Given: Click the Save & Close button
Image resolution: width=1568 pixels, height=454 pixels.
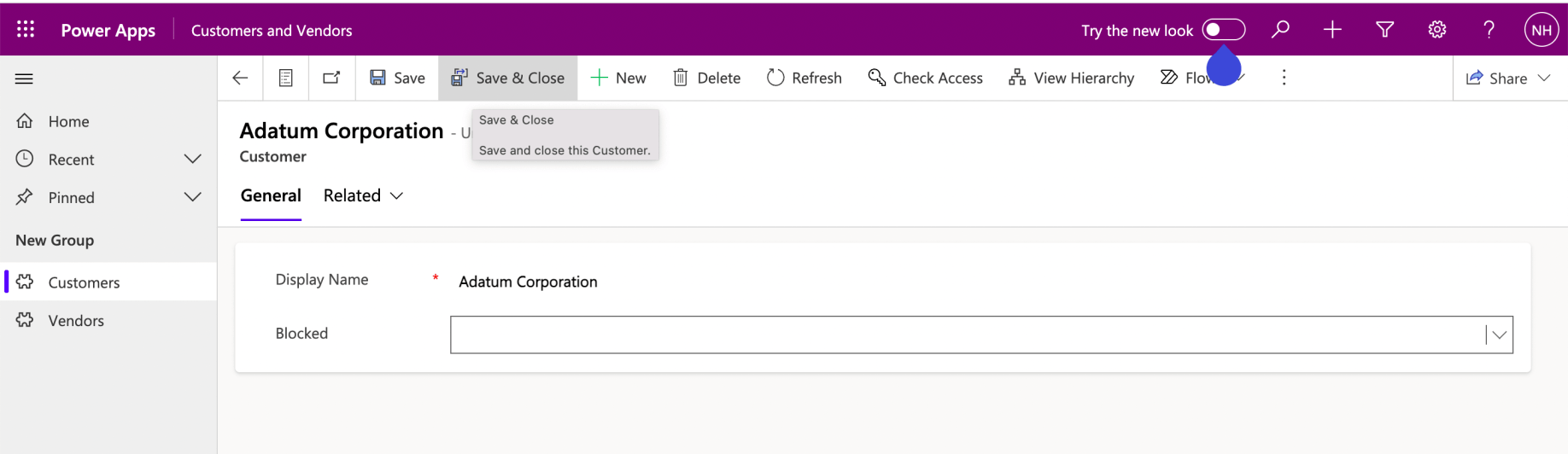Looking at the screenshot, I should pos(508,78).
